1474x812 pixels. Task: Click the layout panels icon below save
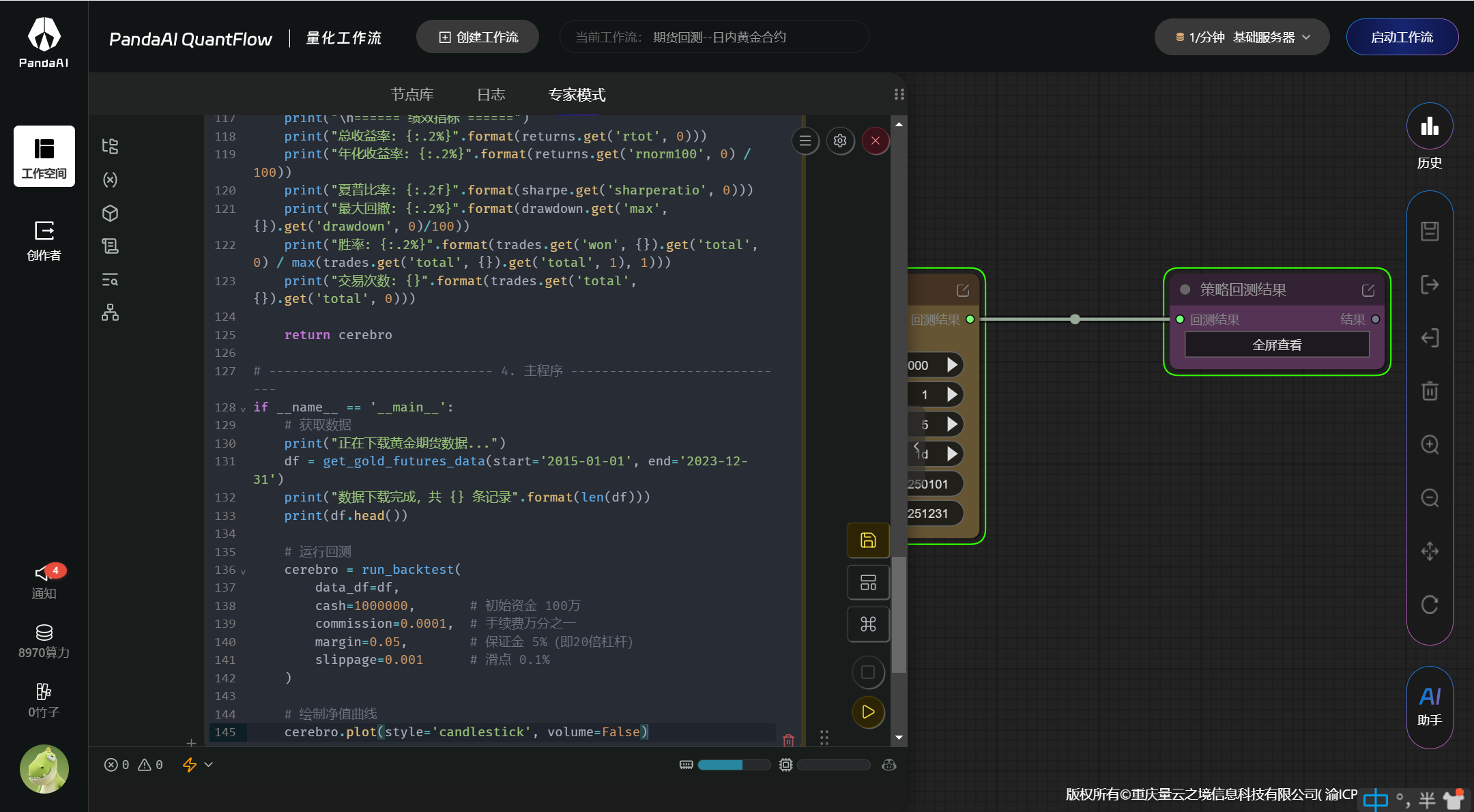pos(868,583)
